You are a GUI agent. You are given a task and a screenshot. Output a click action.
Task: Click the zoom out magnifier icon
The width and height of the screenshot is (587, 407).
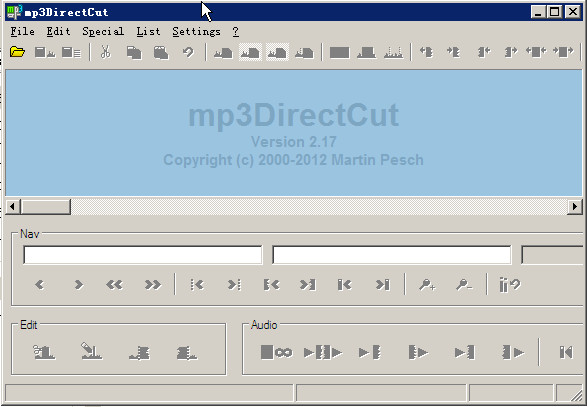coord(464,285)
